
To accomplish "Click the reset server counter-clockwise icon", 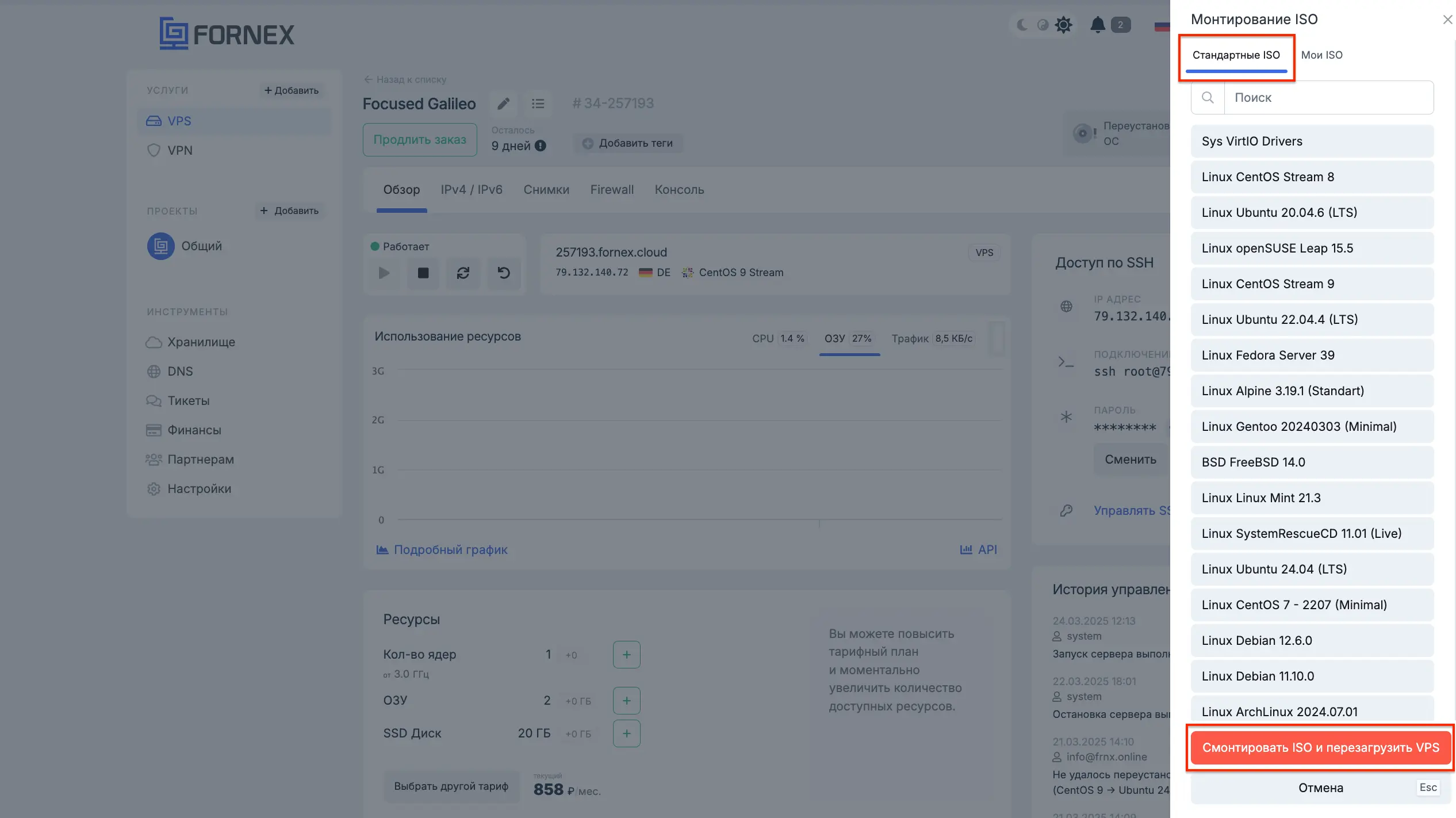I will tap(504, 273).
